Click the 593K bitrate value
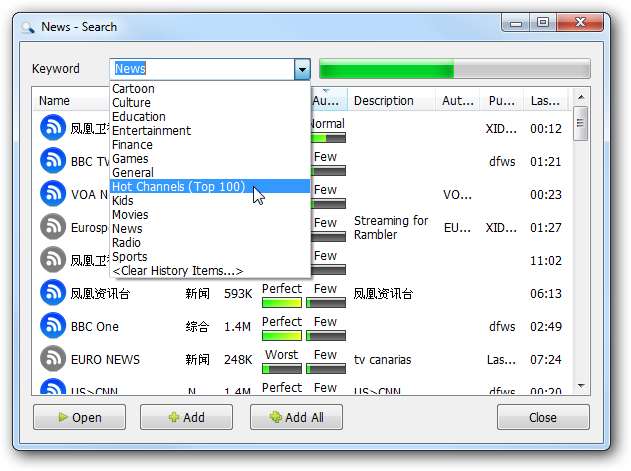The height and width of the screenshot is (471, 631). pyautogui.click(x=238, y=293)
